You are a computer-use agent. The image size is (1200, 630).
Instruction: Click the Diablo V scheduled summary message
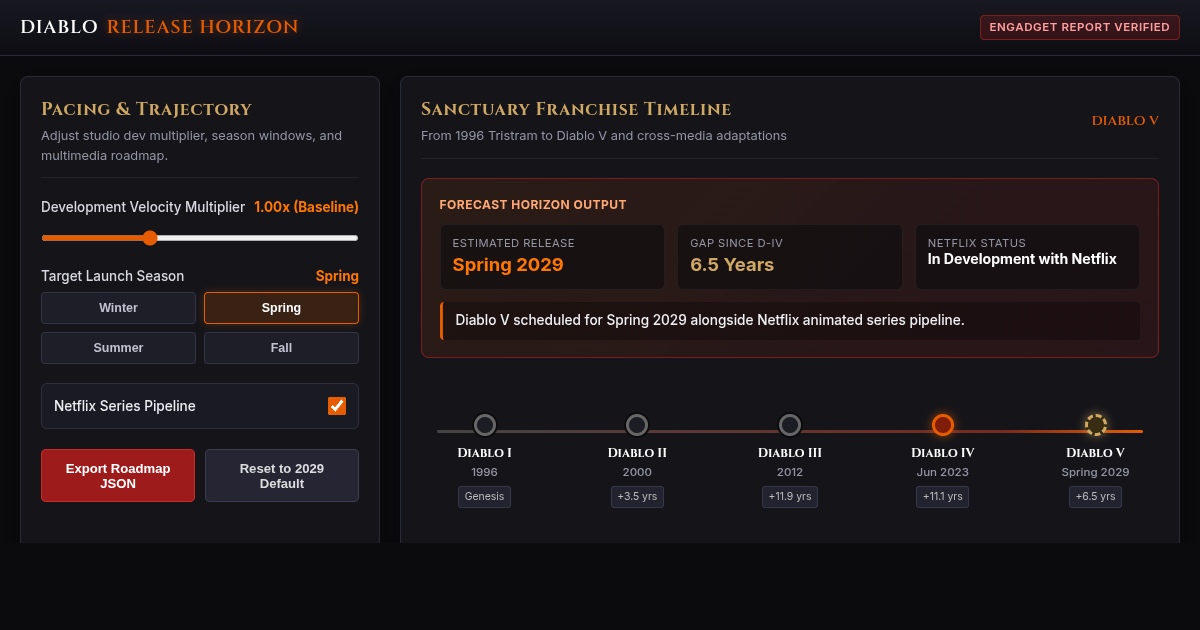tap(790, 321)
